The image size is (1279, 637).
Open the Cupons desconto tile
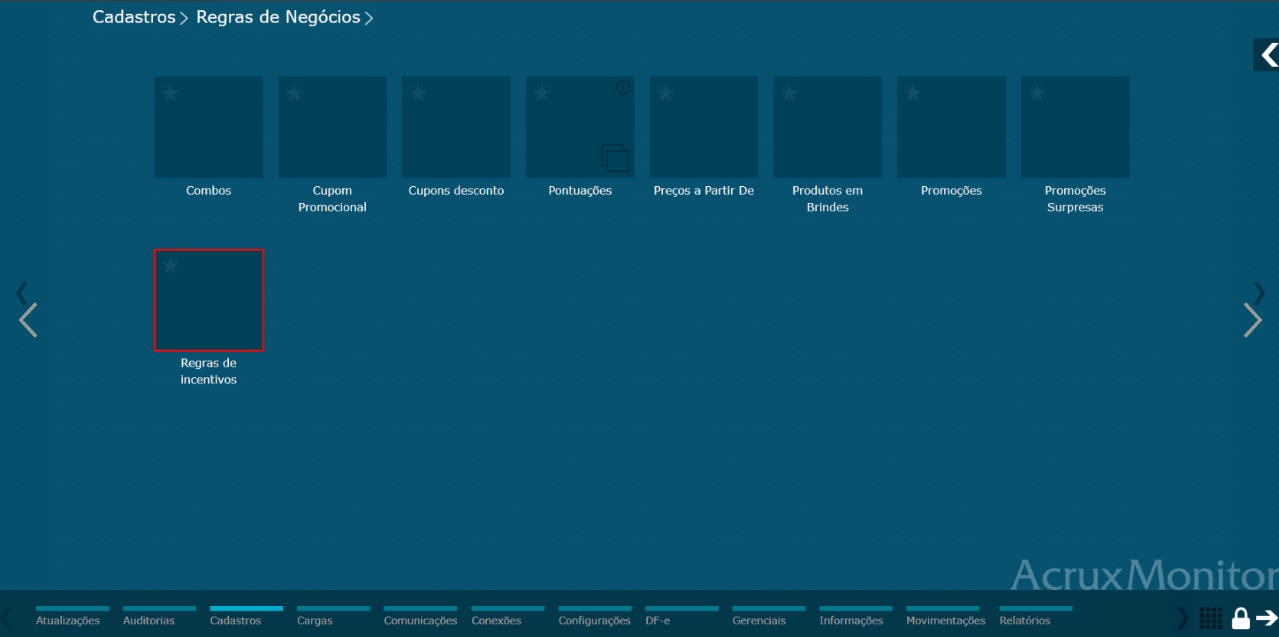(456, 127)
